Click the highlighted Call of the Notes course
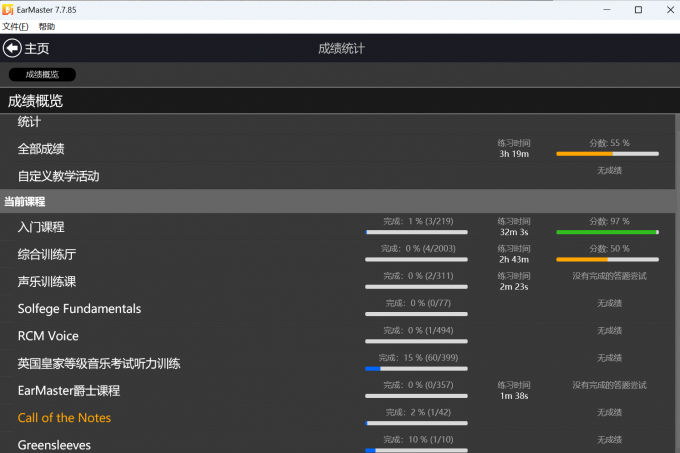The height and width of the screenshot is (453, 680). coord(64,418)
